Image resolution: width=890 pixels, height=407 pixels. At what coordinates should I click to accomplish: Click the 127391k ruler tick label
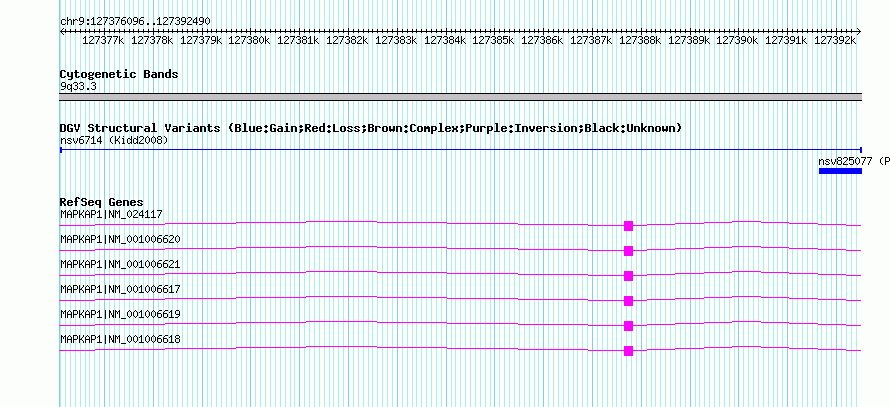786,40
